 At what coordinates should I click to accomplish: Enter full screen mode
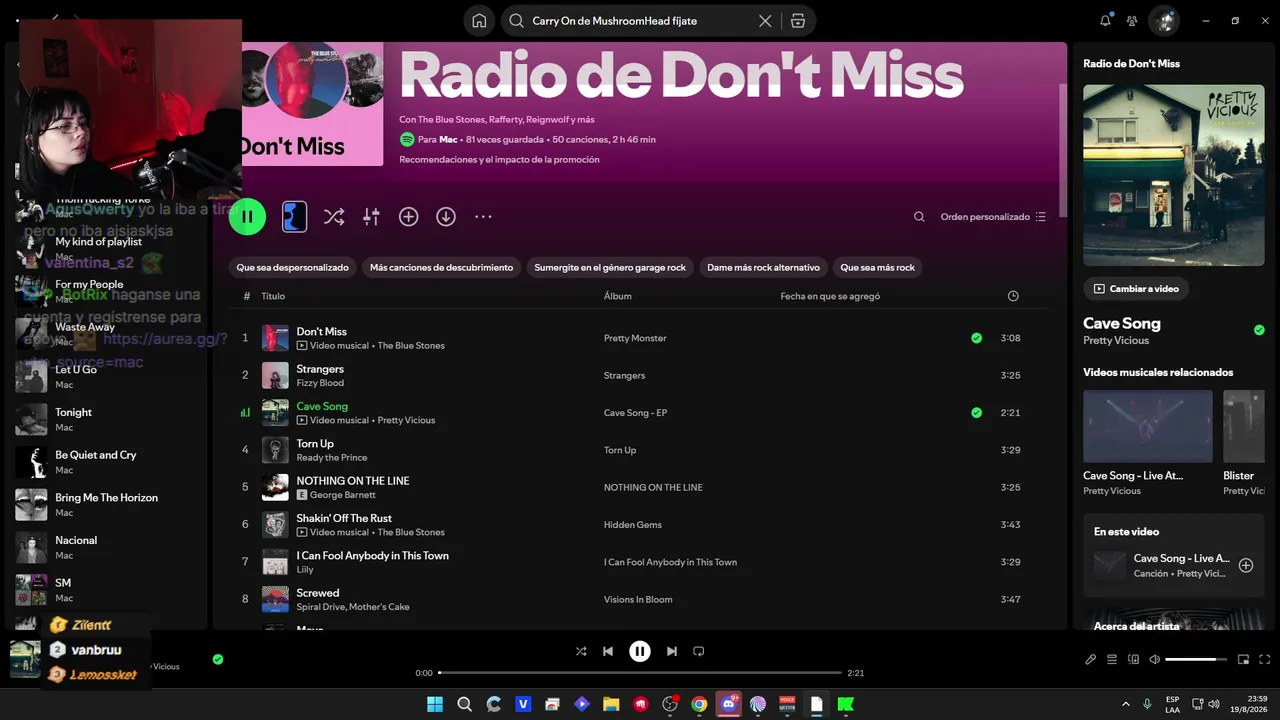pyautogui.click(x=1265, y=659)
